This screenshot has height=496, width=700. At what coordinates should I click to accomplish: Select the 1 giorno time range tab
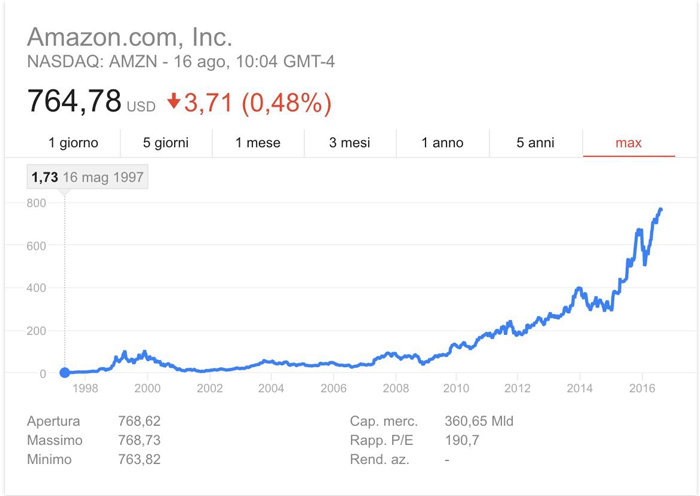click(x=73, y=143)
